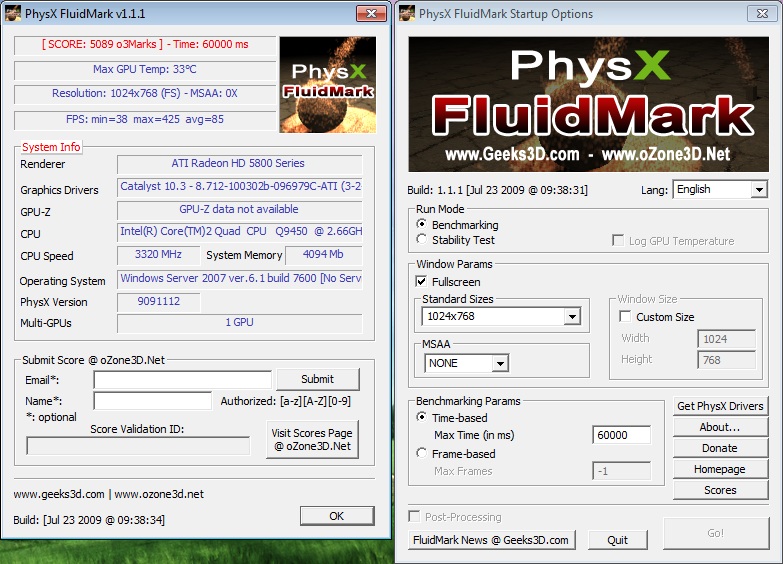Open the About... dialog button
Screen dimensions: 783x564
[720, 427]
